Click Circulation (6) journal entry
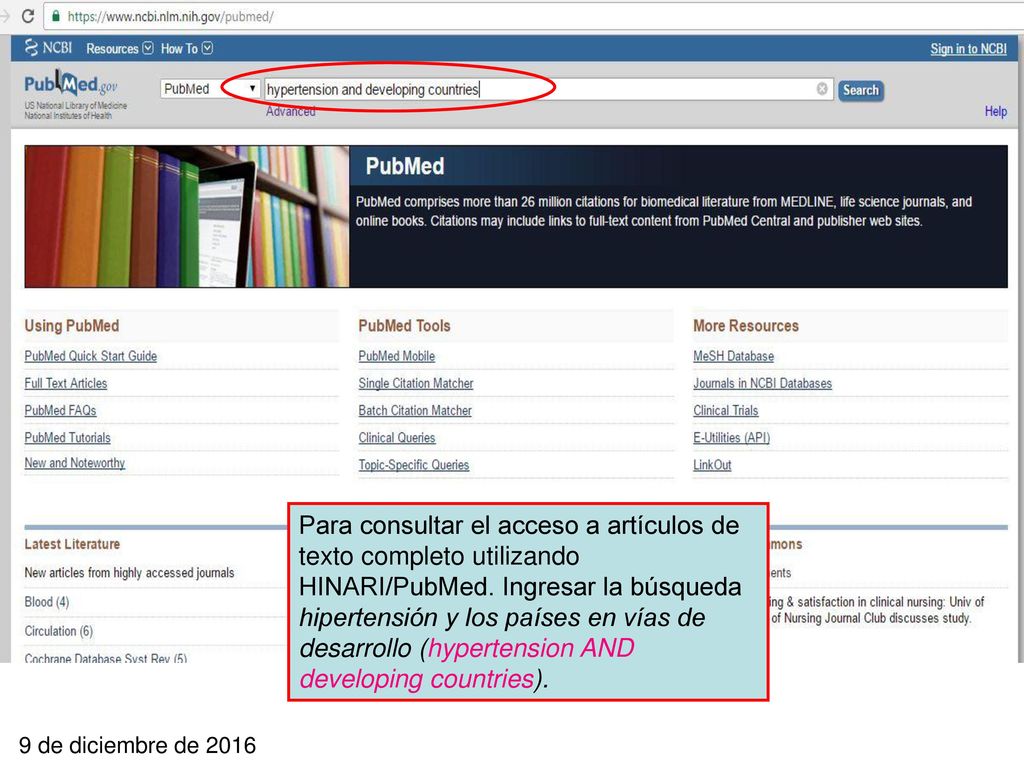 (x=58, y=631)
